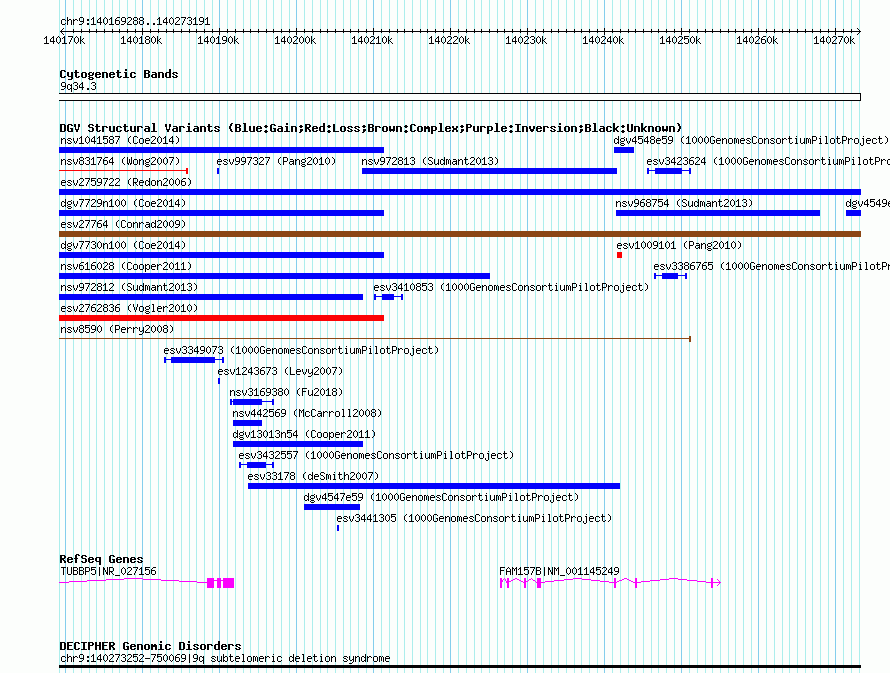This screenshot has height=673, width=890.
Task: Click the 9q subtelomeric deletion syndrome bar
Action: point(460,667)
